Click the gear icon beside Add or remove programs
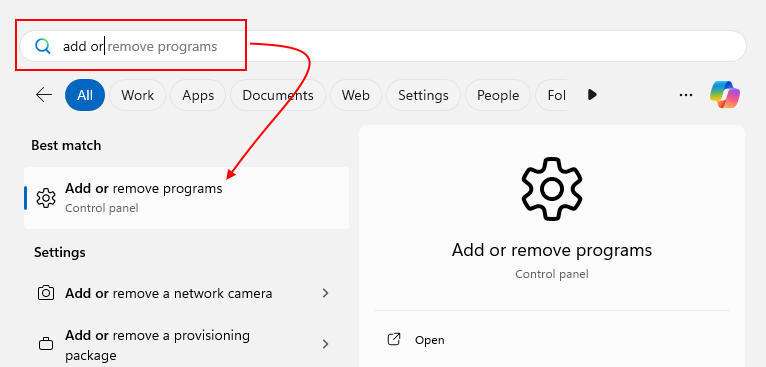The height and width of the screenshot is (367, 766). pyautogui.click(x=46, y=198)
